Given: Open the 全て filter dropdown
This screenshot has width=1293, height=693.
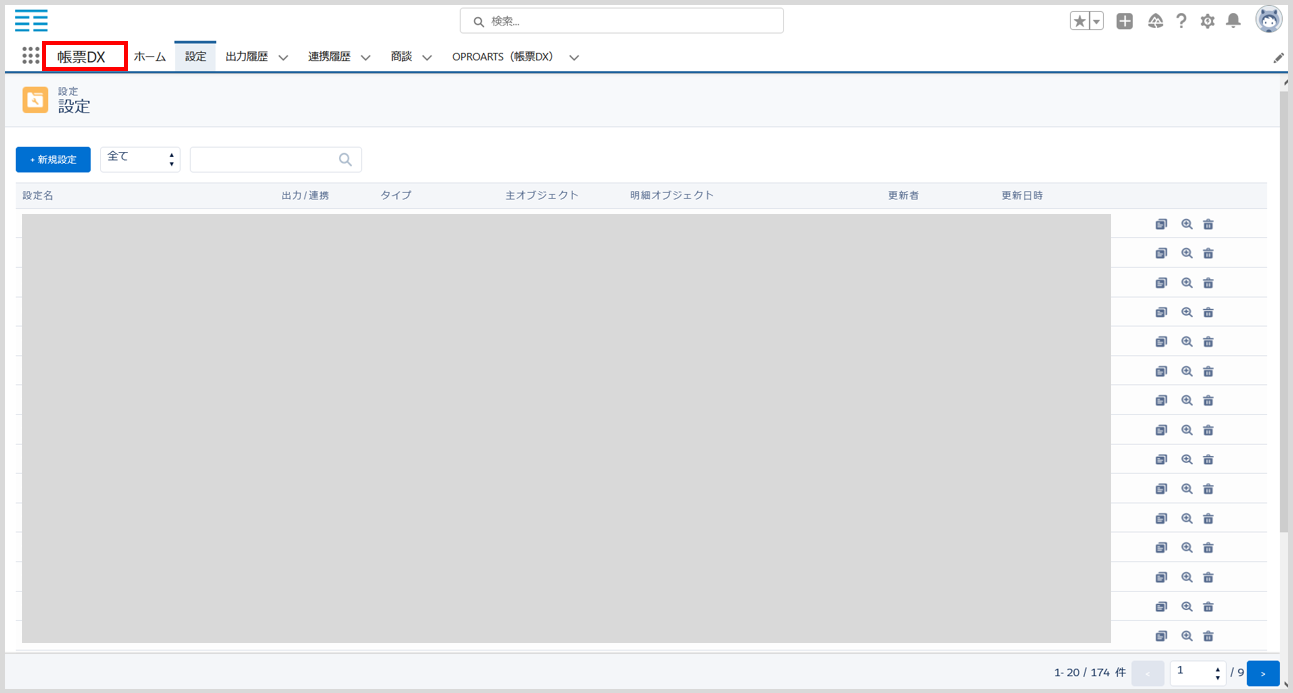Looking at the screenshot, I should (140, 159).
